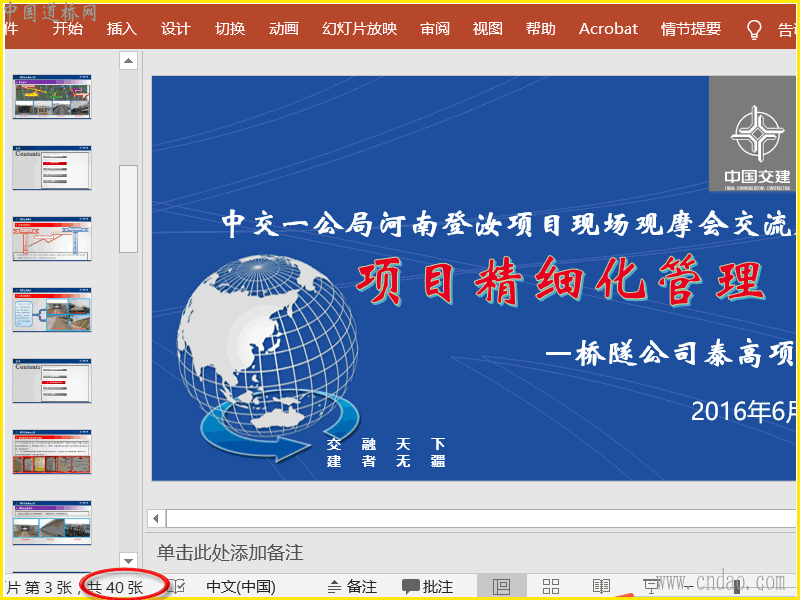The width and height of the screenshot is (800, 600).
Task: Select the 中国交建 logo on slide
Action: (x=752, y=134)
